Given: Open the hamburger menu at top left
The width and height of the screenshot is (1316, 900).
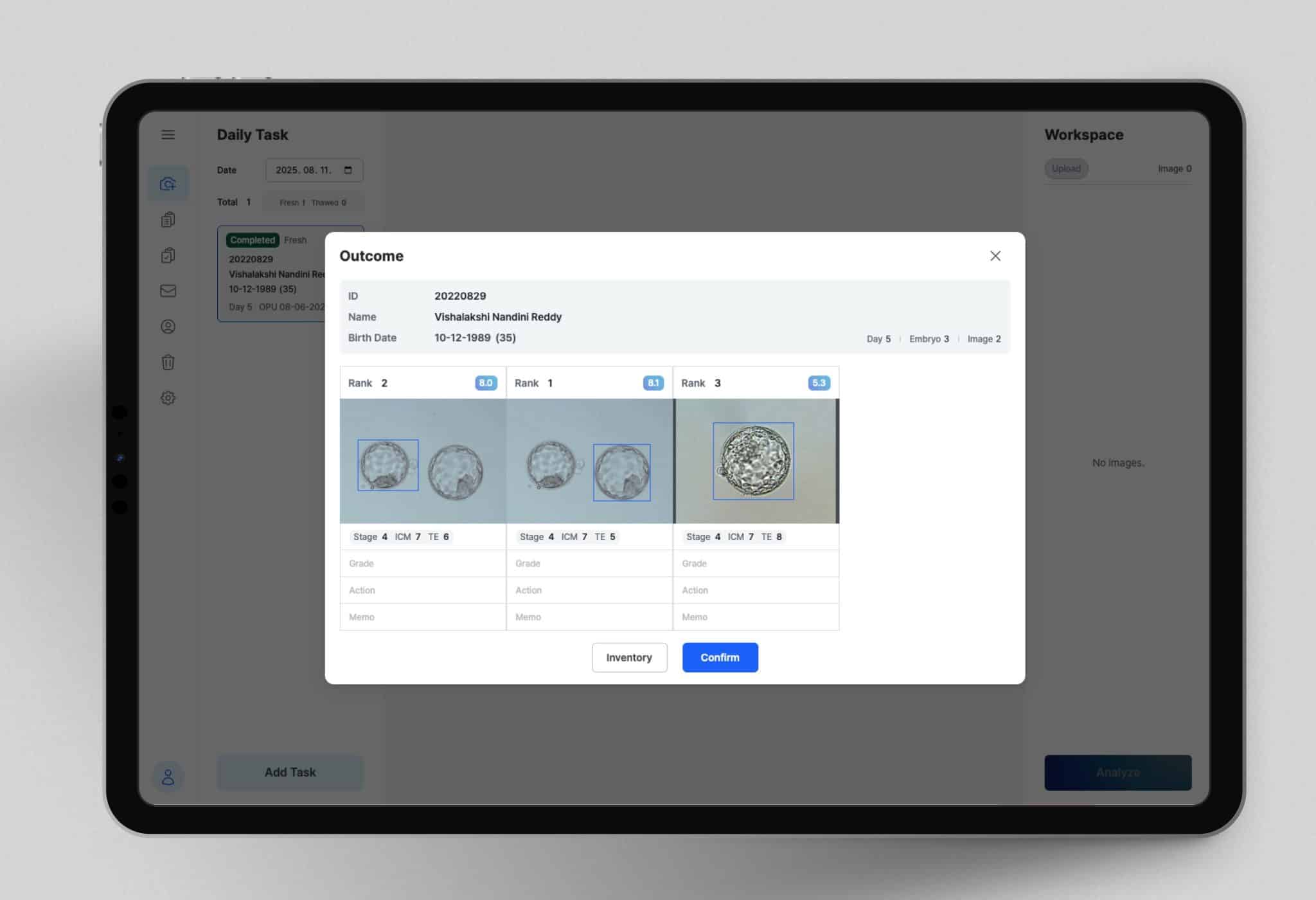Looking at the screenshot, I should point(168,135).
